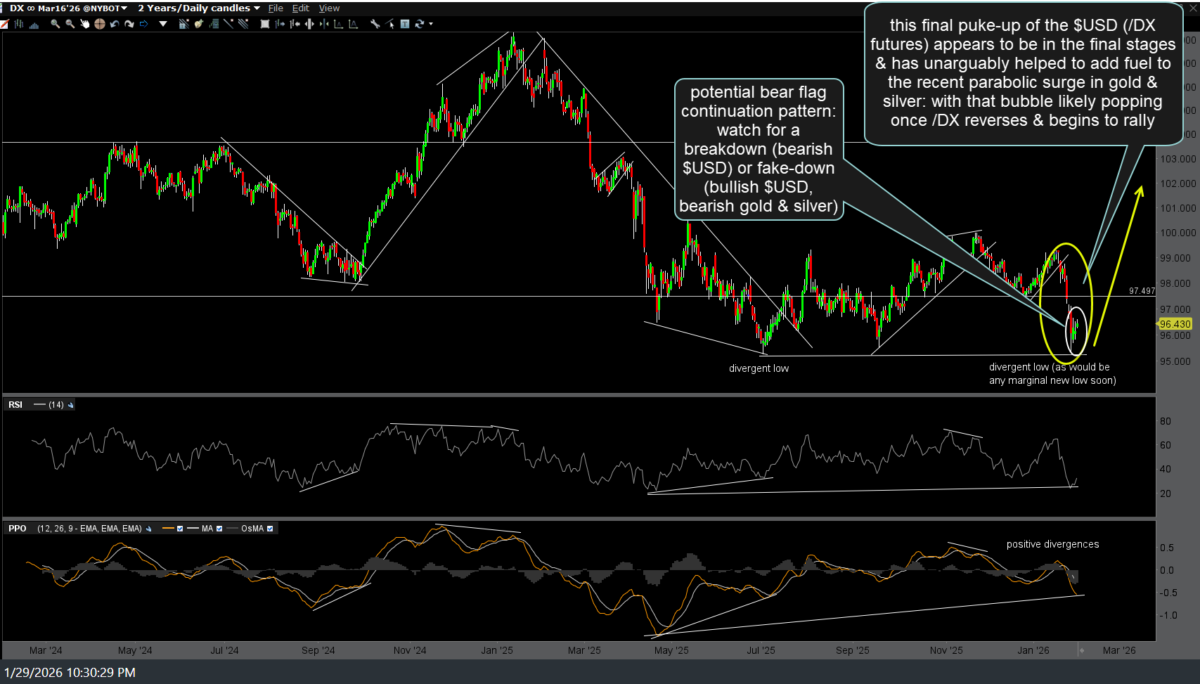1200x684 pixels.
Task: Click the redo arrow icon
Action: tap(128, 21)
